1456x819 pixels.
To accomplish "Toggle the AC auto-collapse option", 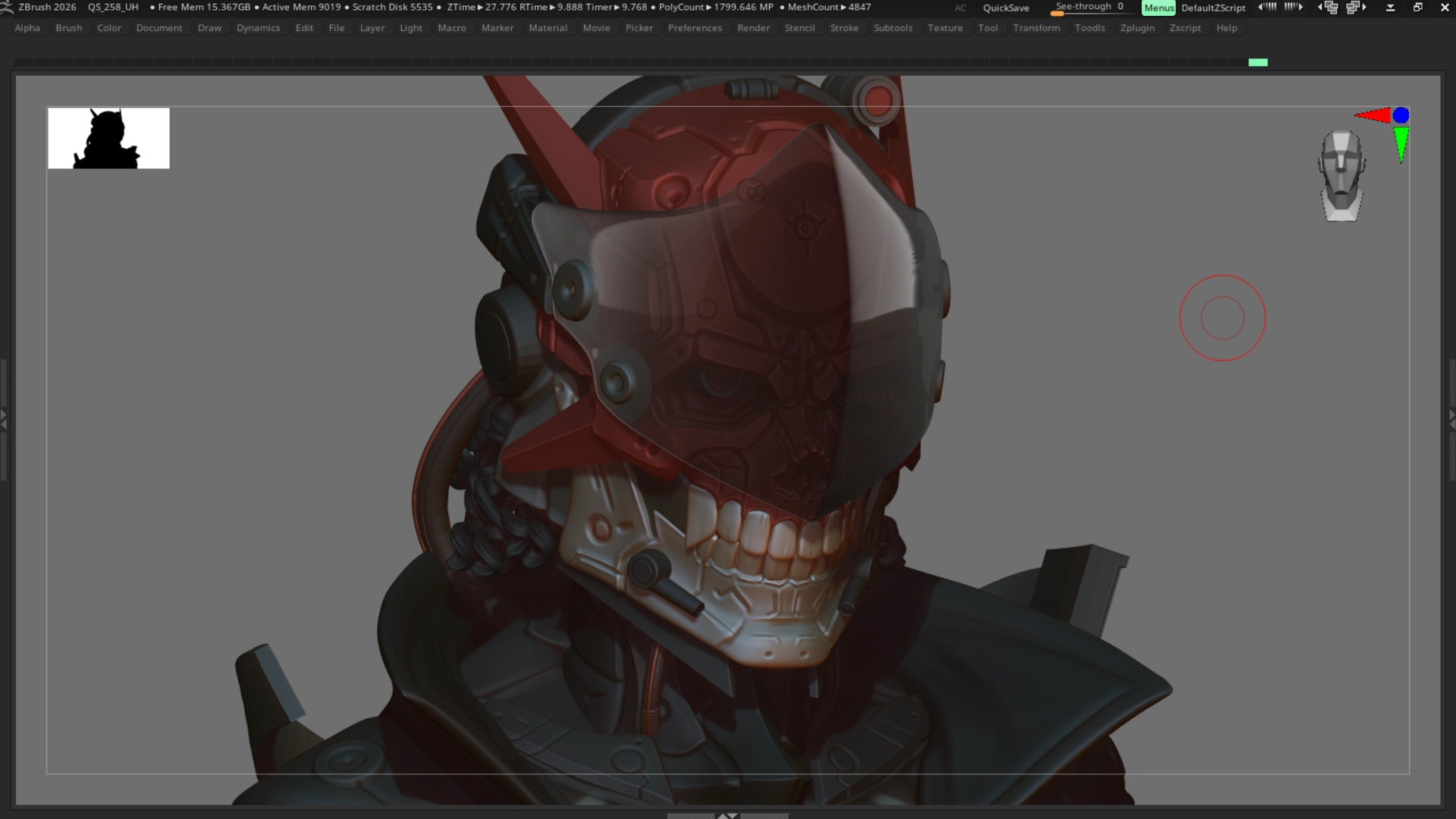I will (960, 8).
